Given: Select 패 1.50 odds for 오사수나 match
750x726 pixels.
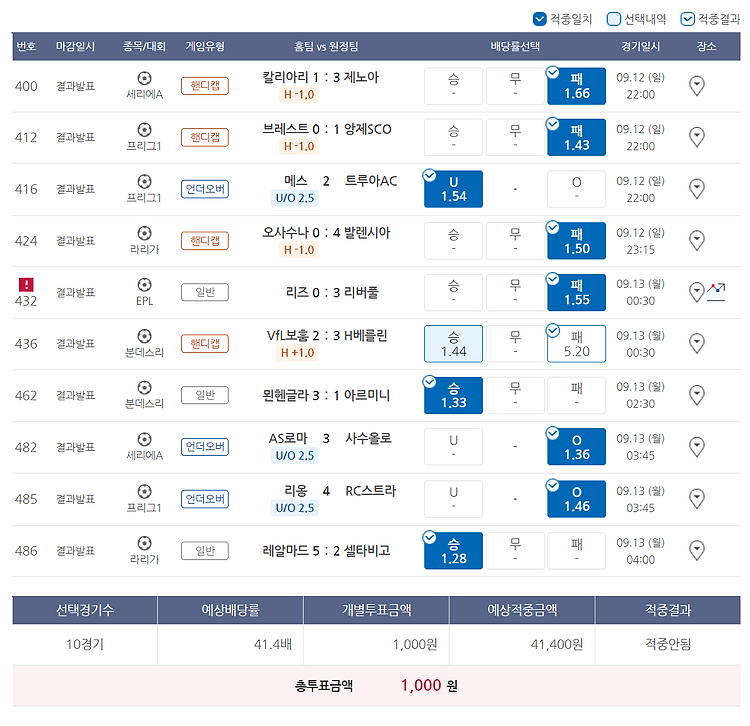Looking at the screenshot, I should point(576,241).
